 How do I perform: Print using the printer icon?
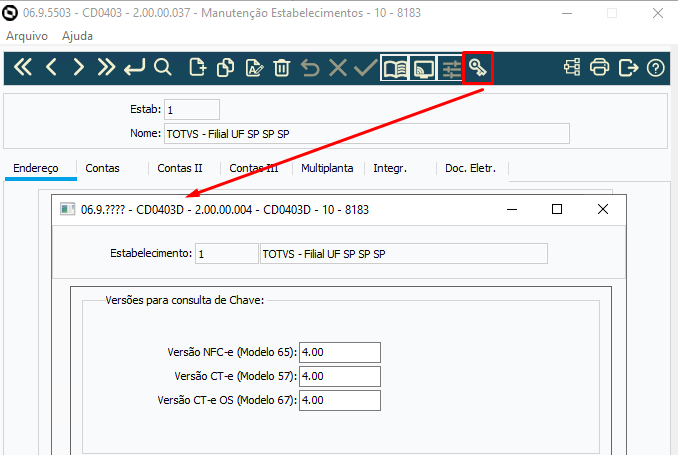coord(600,68)
